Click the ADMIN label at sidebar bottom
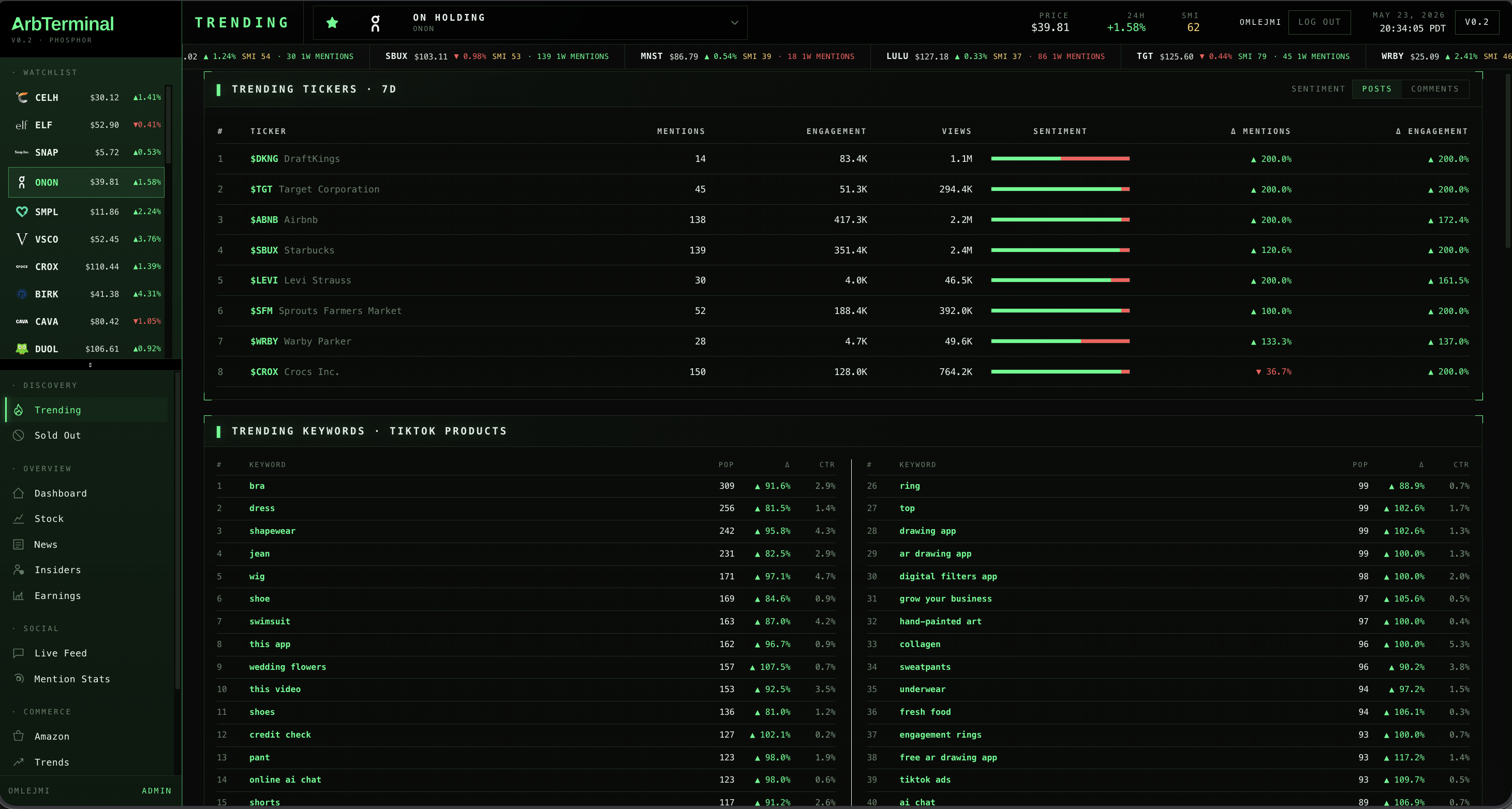Screen dimensions: 1512x809 coord(157,791)
